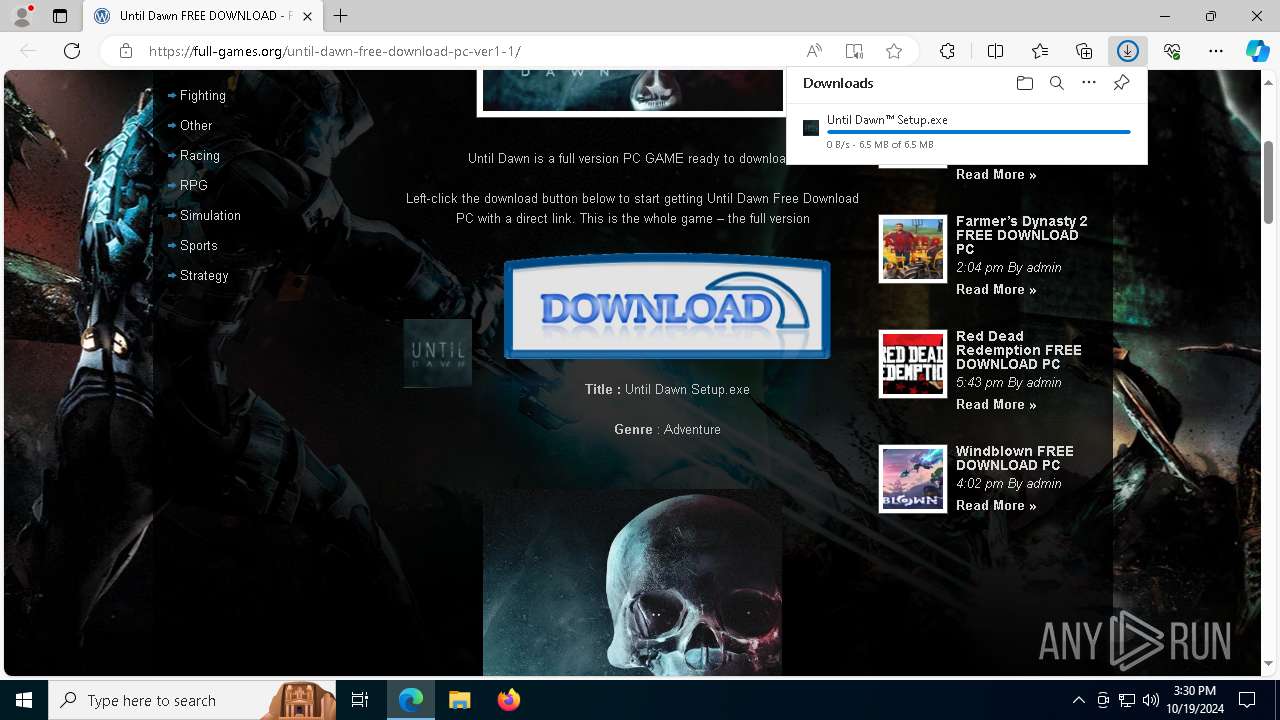Click the address bar URL
Screen dimensions: 1280x720
click(x=335, y=51)
